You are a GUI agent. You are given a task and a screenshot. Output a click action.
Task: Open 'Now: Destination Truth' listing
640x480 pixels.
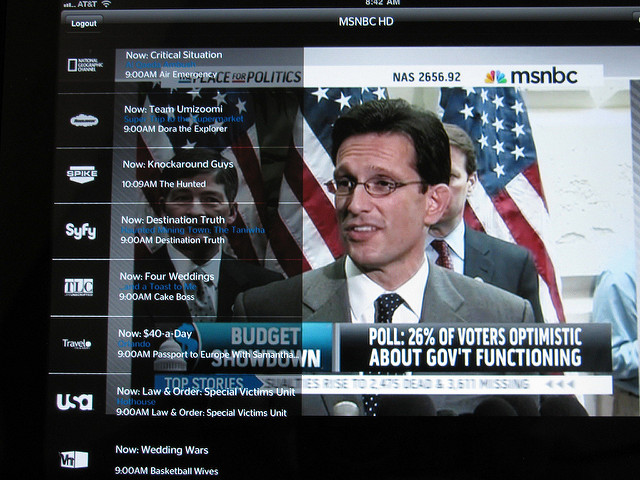click(173, 220)
